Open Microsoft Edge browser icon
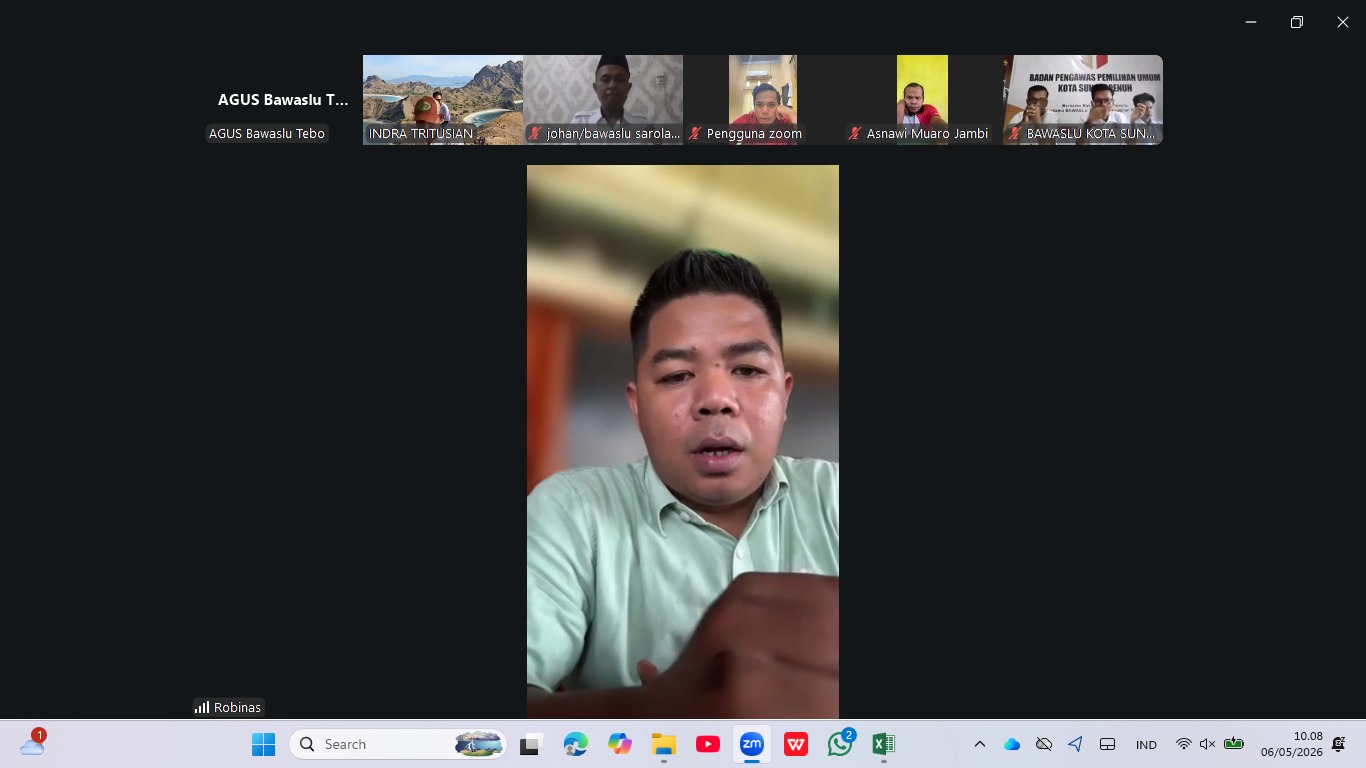Viewport: 1366px width, 768px height. point(576,744)
